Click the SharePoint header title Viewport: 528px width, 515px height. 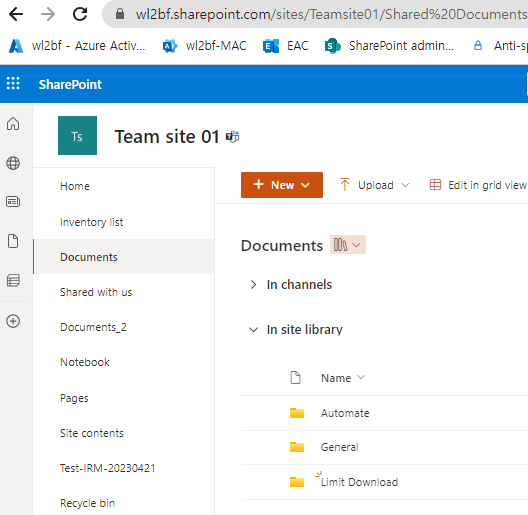pos(70,84)
